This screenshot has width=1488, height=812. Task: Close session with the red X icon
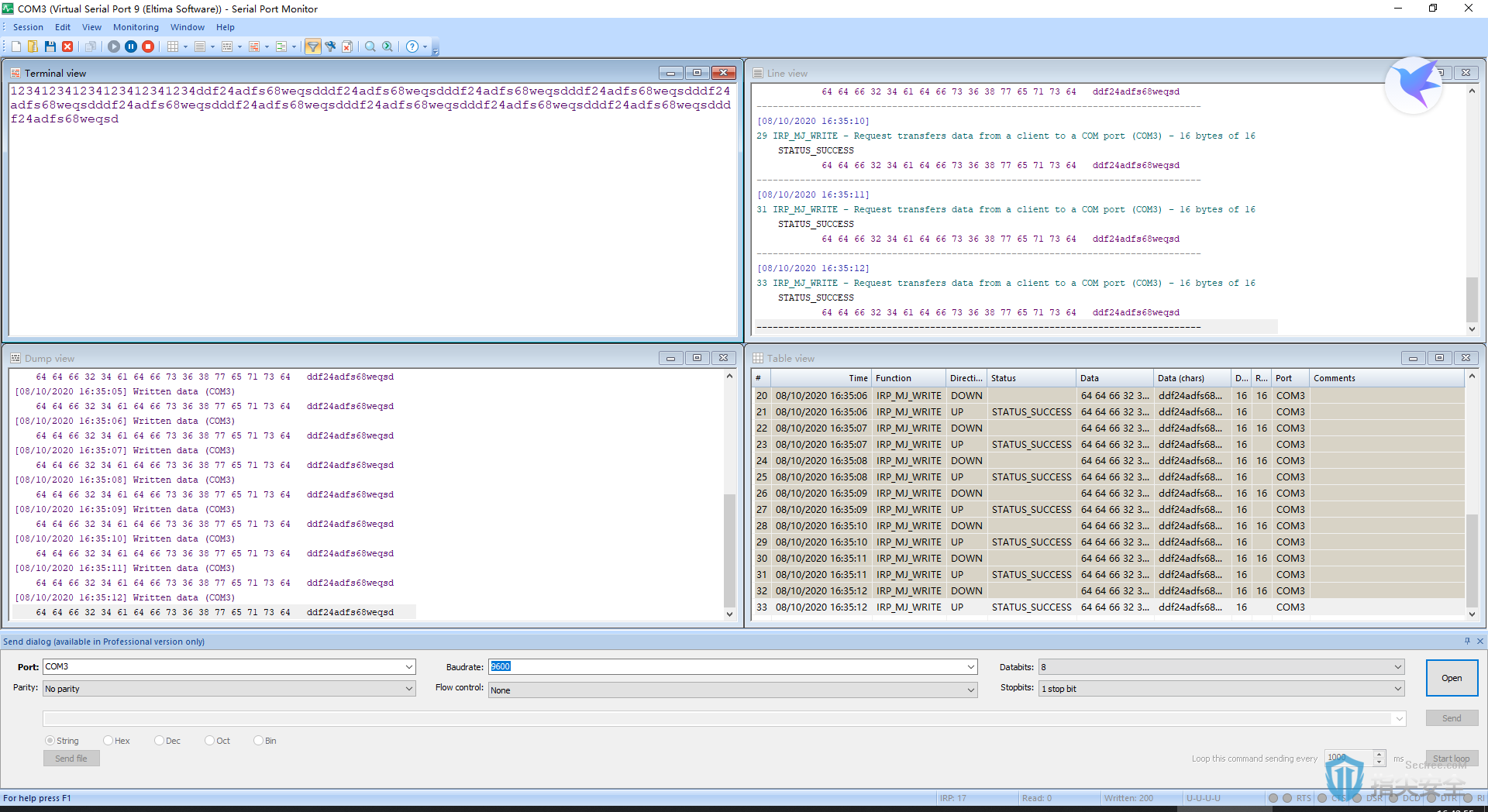pos(67,46)
